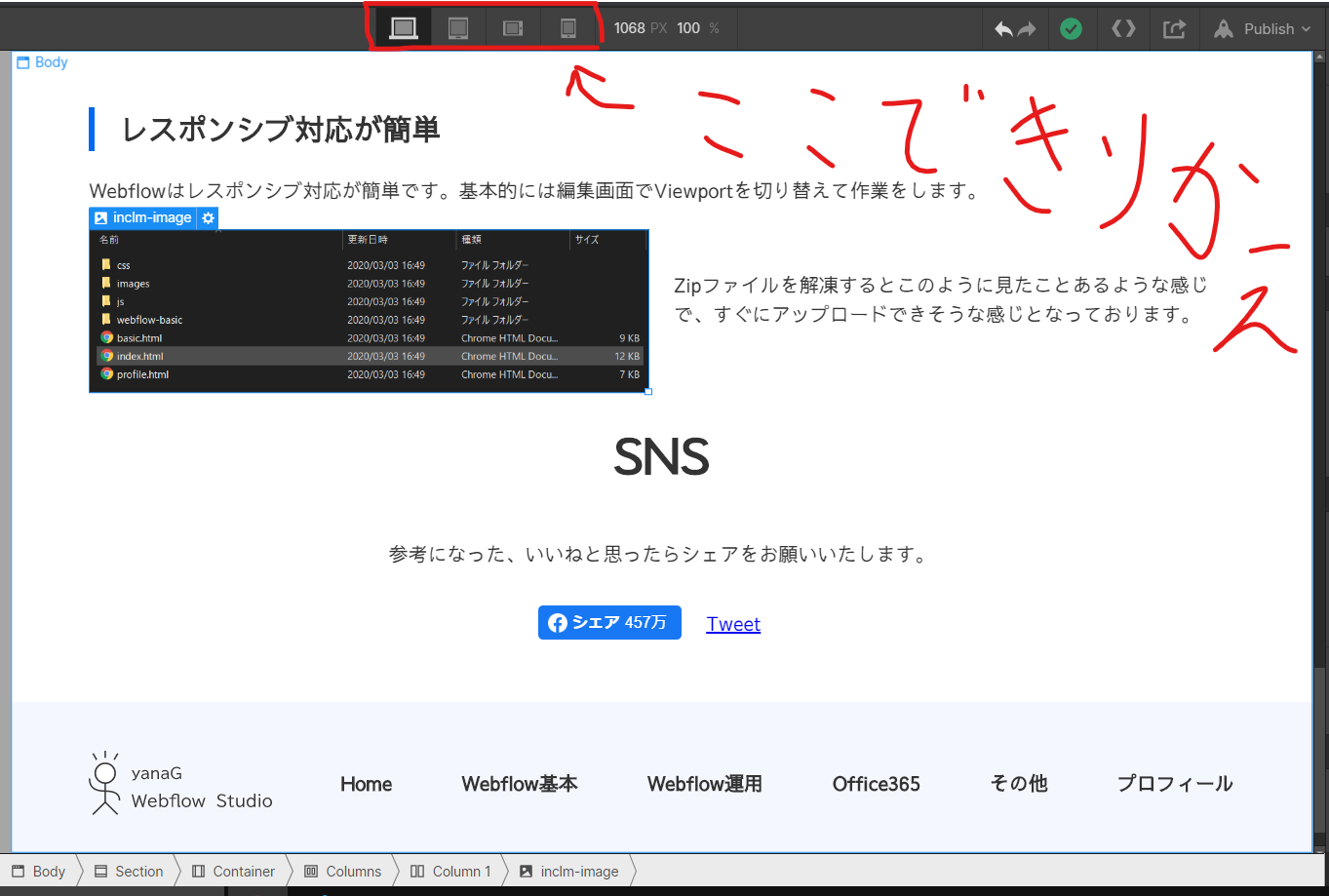1329x896 pixels.
Task: Click the Zipファイルを解凍すると paragraph text
Action: [941, 300]
